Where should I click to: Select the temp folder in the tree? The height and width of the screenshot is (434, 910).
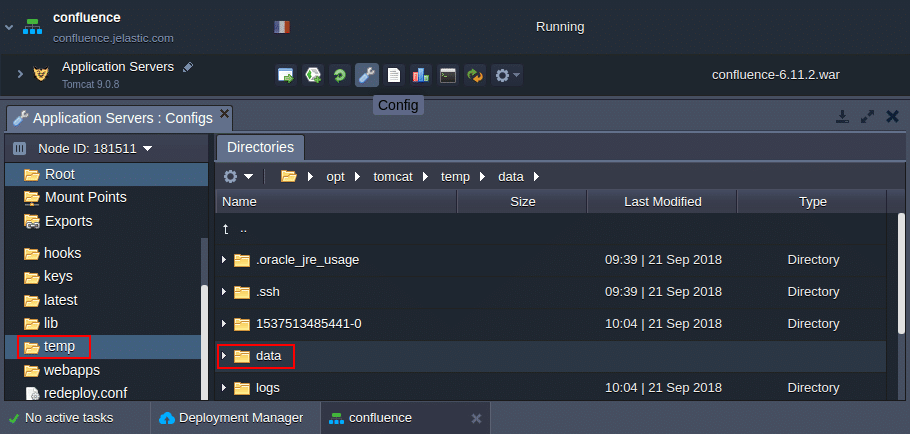102,347
